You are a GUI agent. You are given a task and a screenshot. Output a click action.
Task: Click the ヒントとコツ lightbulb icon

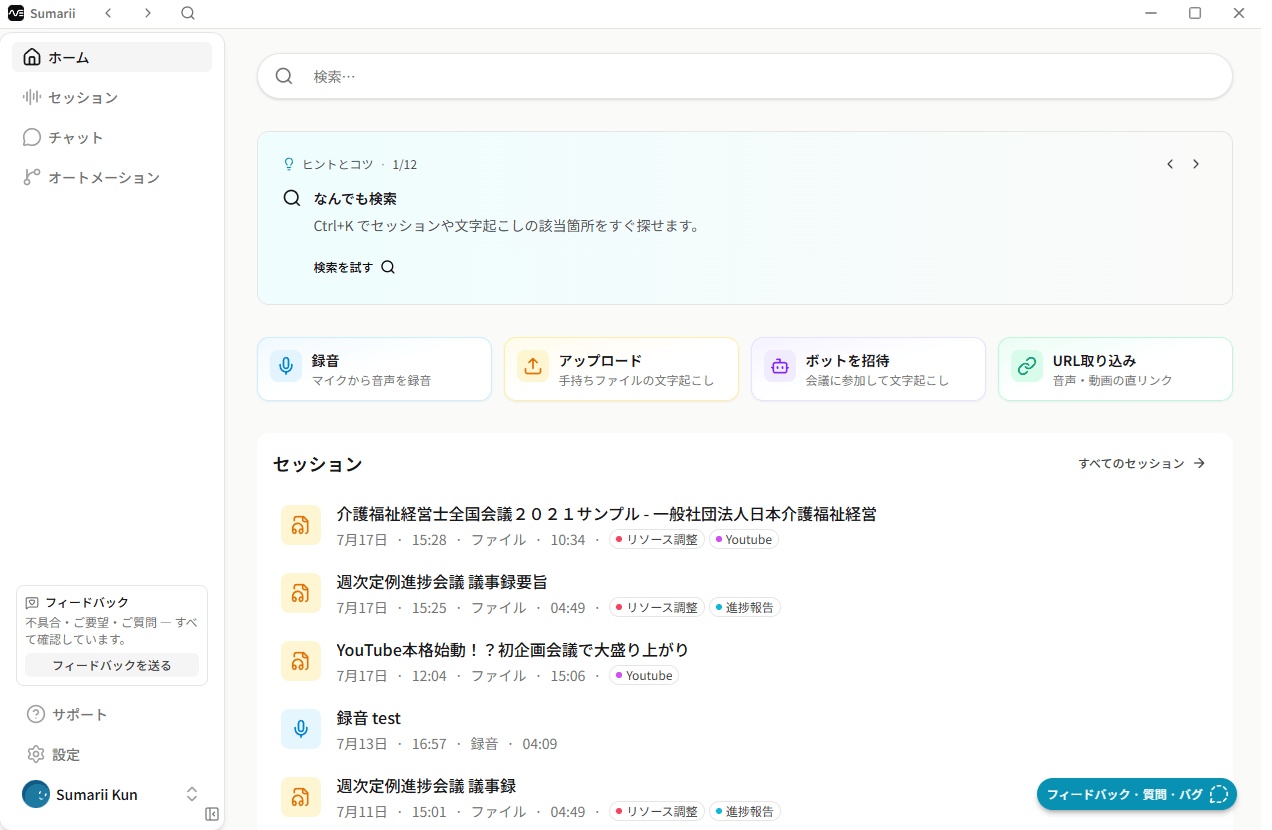tap(289, 164)
